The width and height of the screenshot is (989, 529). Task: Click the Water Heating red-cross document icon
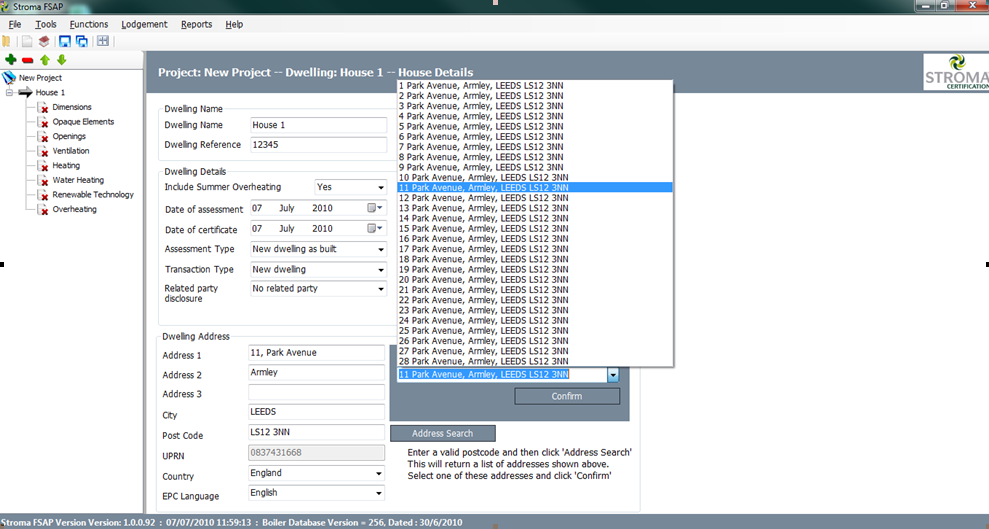click(x=43, y=180)
